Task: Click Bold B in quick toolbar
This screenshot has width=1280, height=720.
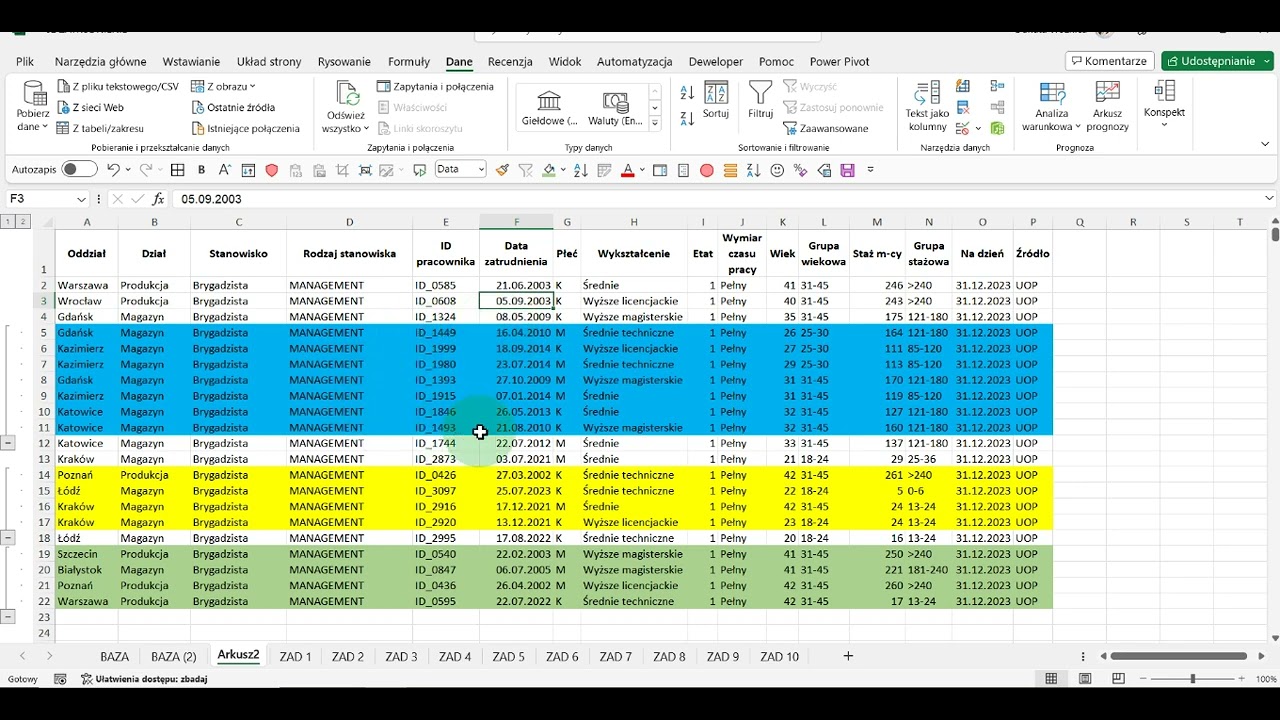Action: tap(201, 170)
